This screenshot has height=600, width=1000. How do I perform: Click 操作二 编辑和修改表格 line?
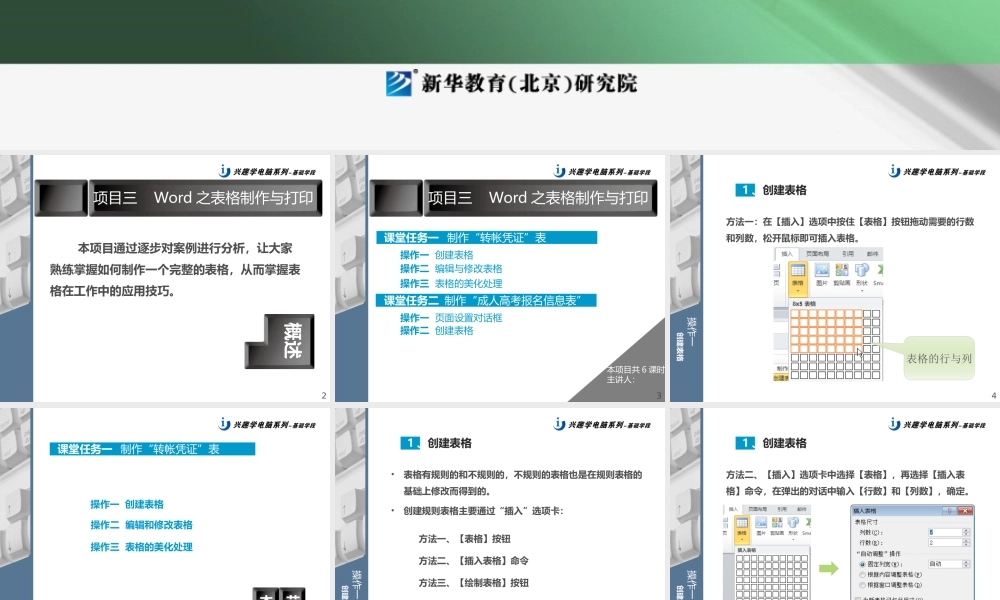click(x=141, y=525)
